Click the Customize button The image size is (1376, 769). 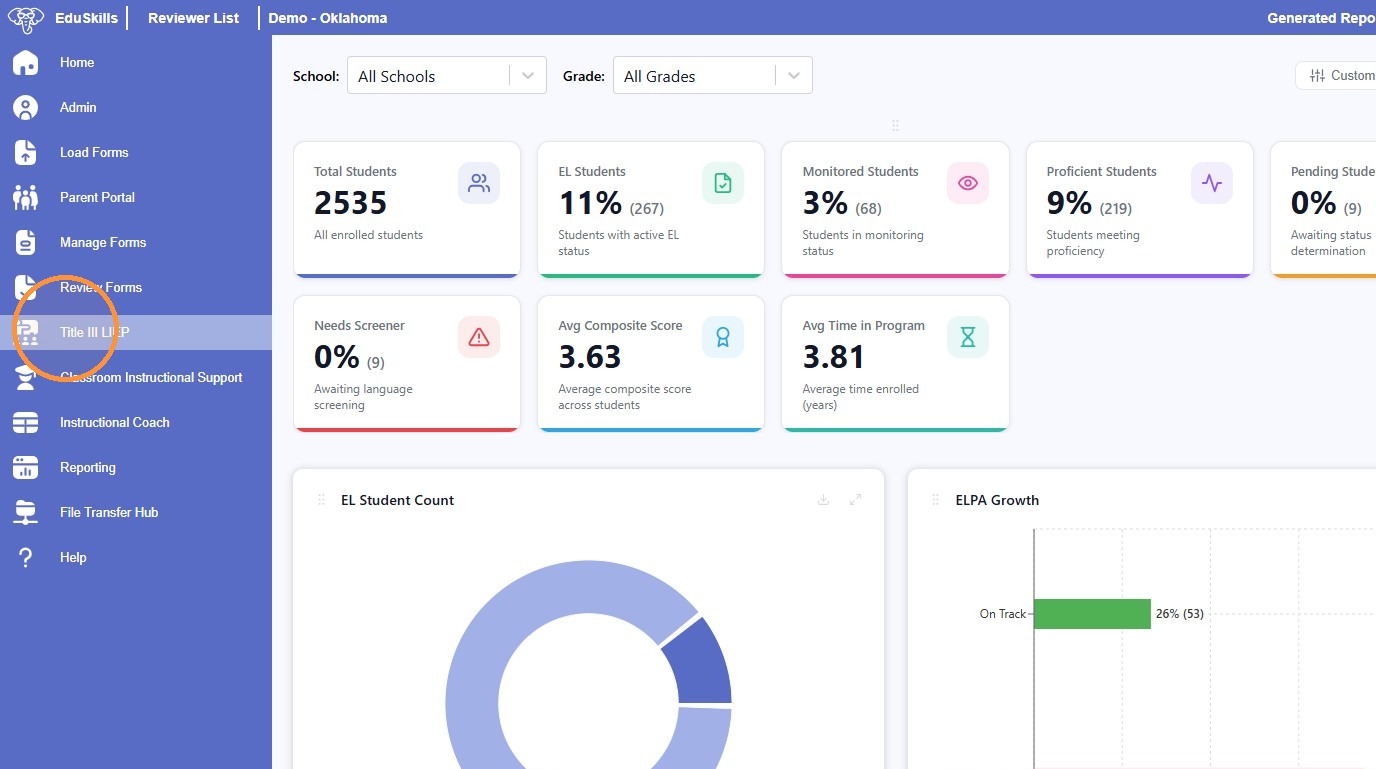click(1338, 75)
